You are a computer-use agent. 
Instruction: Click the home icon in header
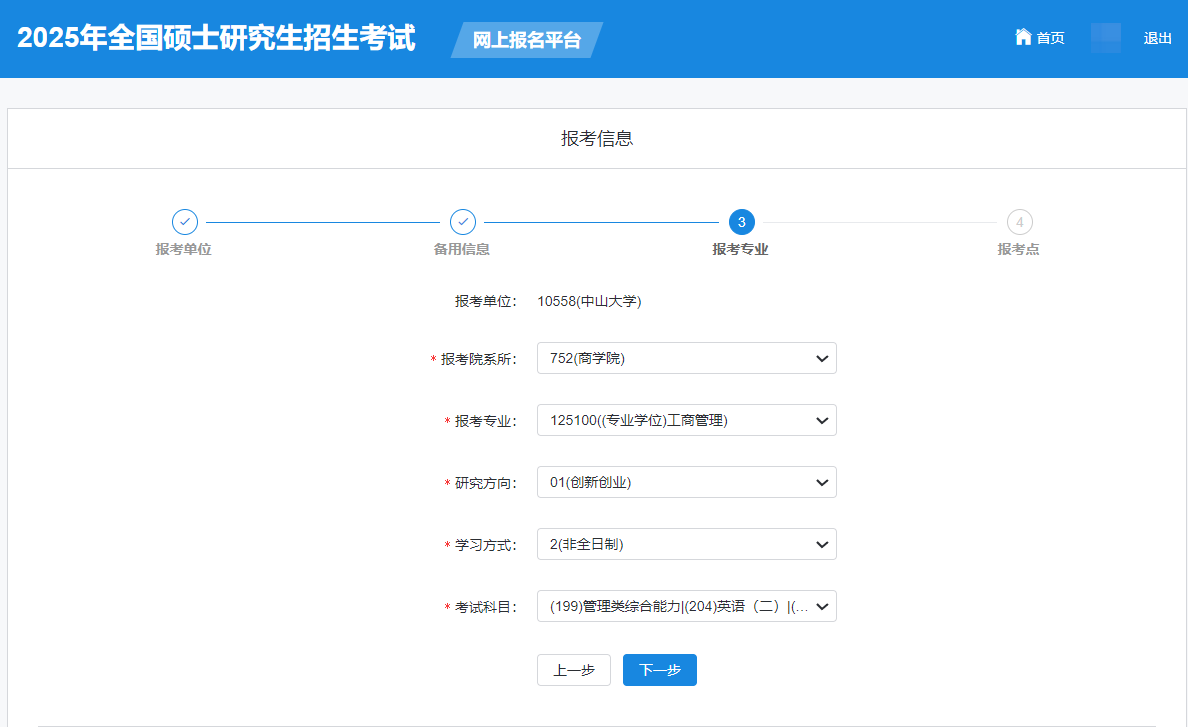(1023, 37)
